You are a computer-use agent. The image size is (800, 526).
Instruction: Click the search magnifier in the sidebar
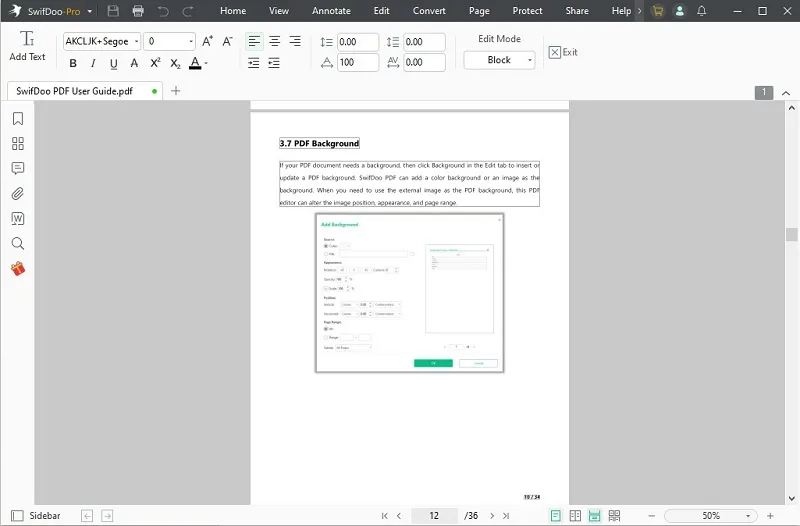coord(18,243)
